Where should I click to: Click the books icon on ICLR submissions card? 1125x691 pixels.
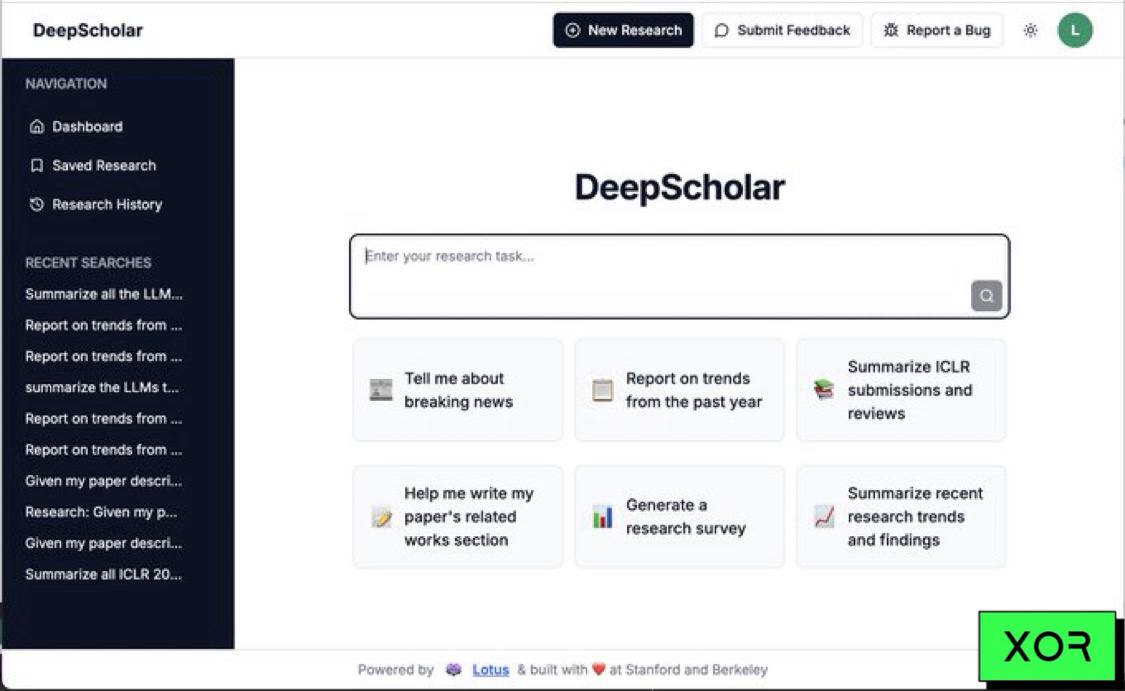(824, 390)
